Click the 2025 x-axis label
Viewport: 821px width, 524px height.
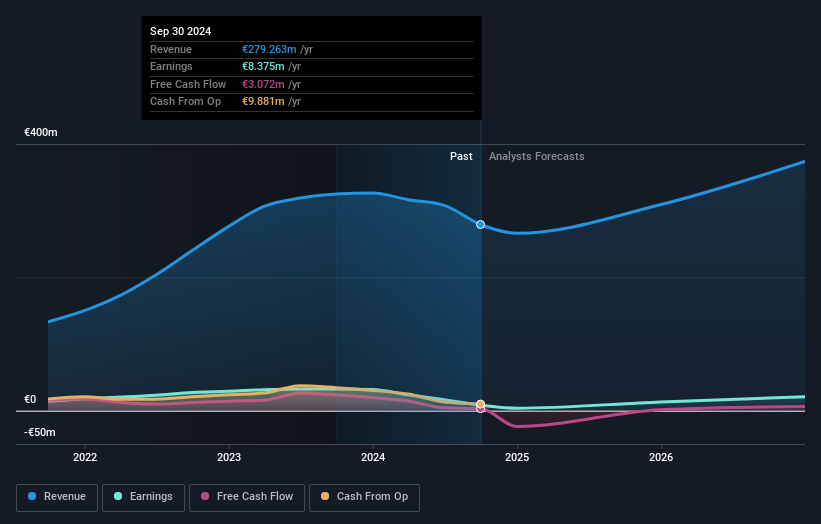pos(517,457)
